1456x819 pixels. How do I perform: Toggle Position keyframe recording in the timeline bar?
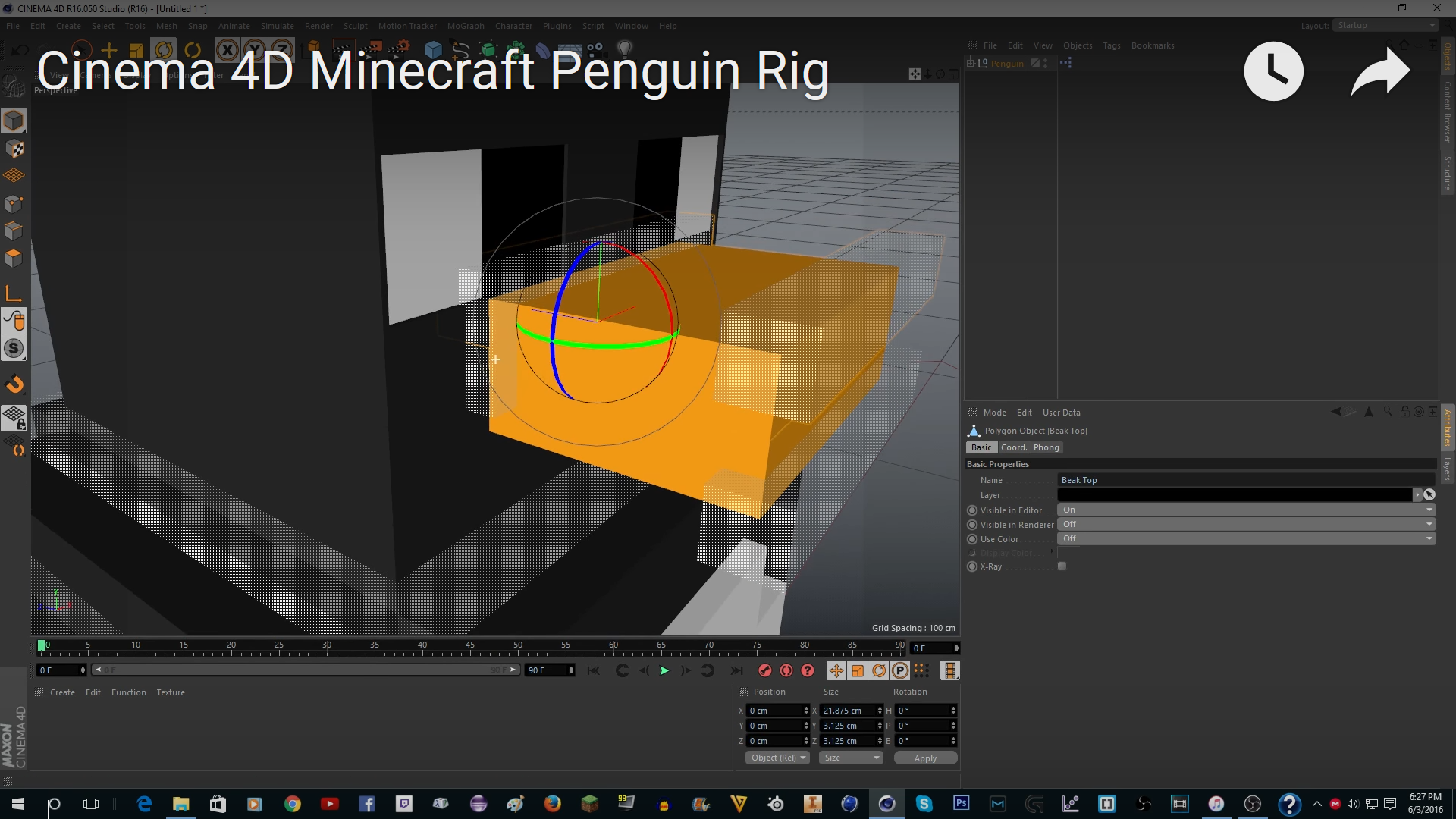click(836, 670)
